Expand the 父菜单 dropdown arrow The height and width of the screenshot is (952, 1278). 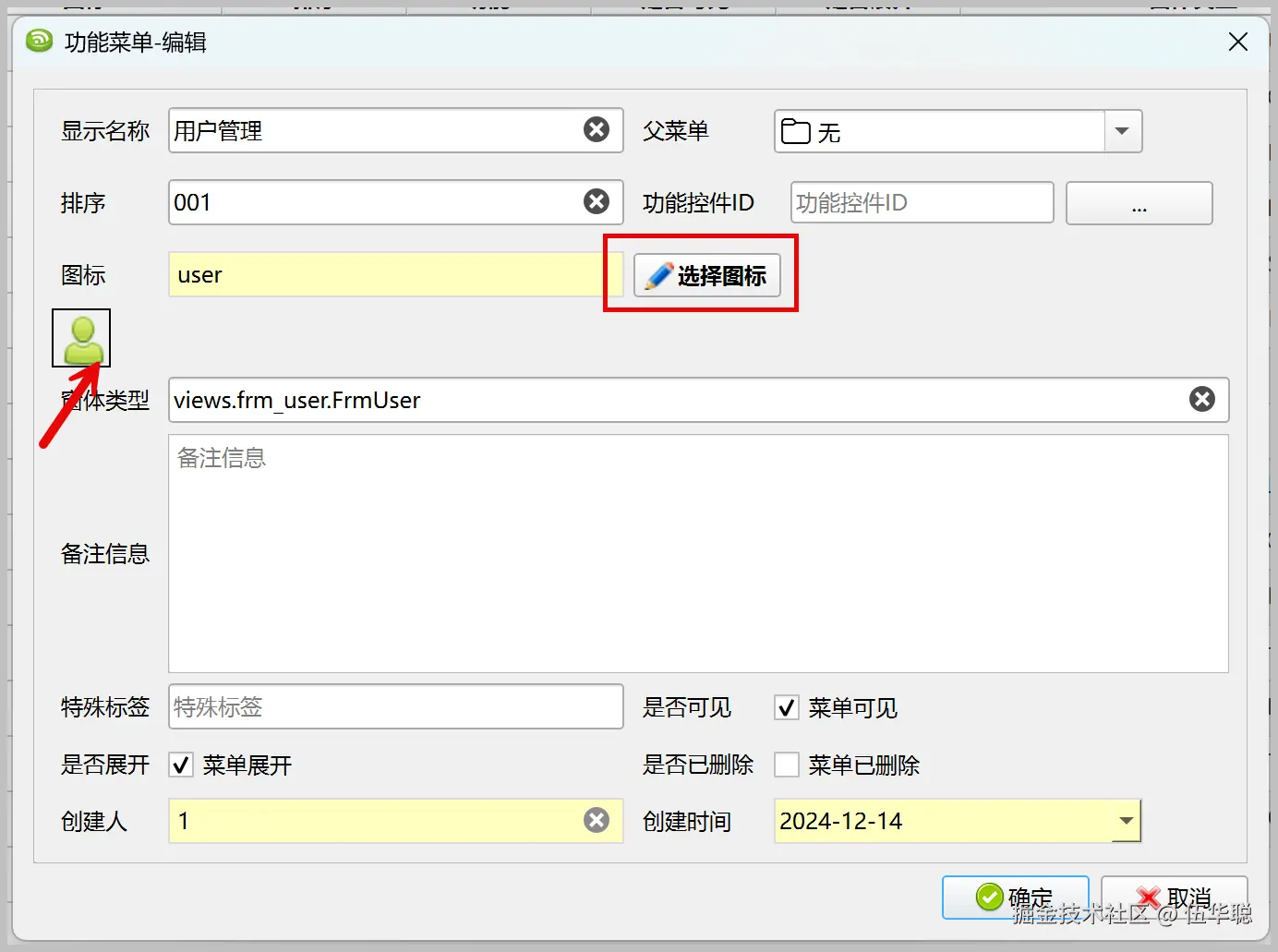(x=1123, y=131)
